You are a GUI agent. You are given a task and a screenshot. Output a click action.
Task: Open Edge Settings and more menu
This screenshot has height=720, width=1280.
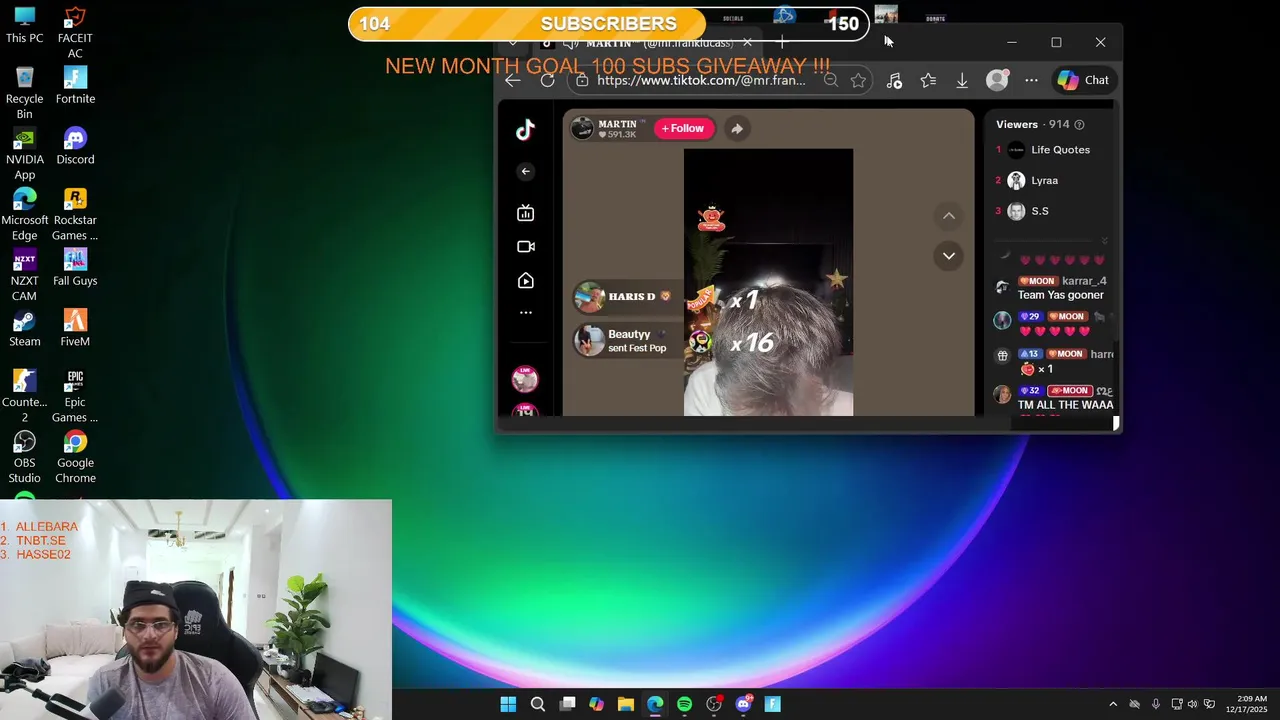pos(1031,80)
